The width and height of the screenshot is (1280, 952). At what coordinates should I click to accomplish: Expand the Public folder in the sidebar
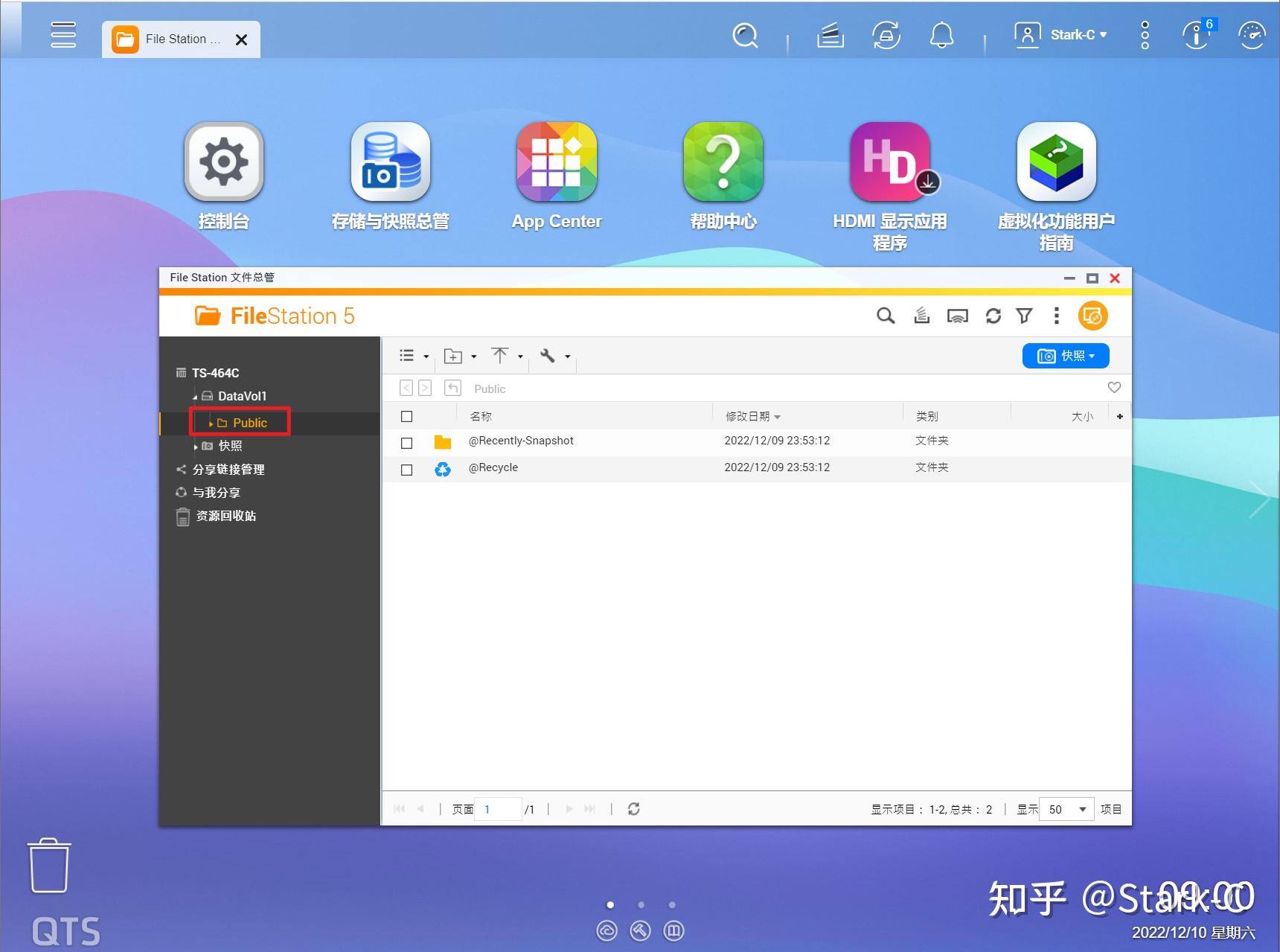pos(212,422)
